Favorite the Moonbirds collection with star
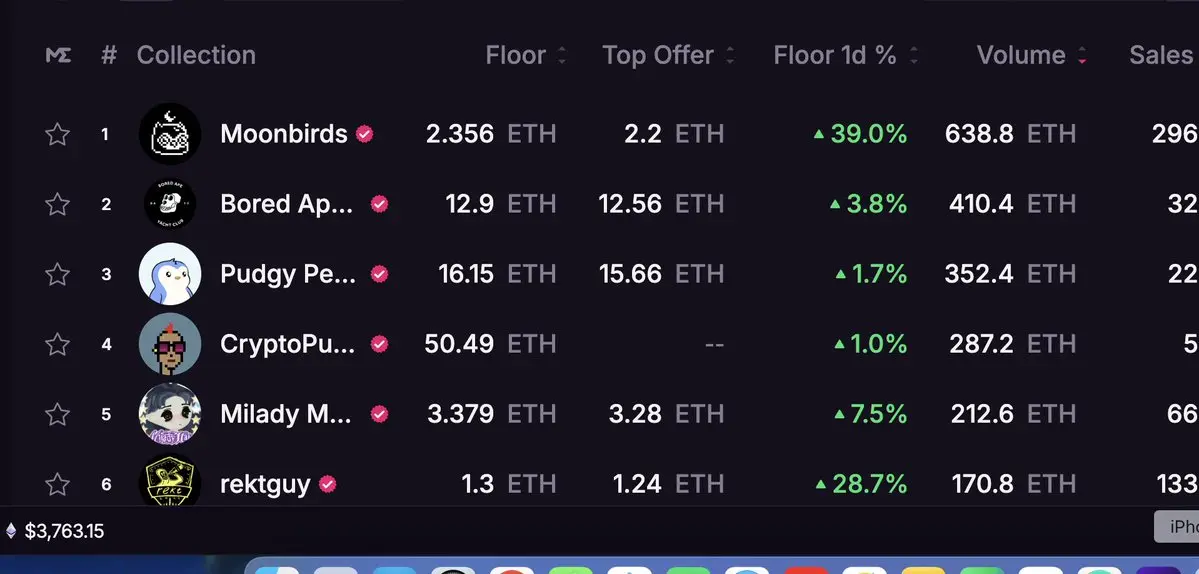The height and width of the screenshot is (574, 1199). [x=57, y=135]
